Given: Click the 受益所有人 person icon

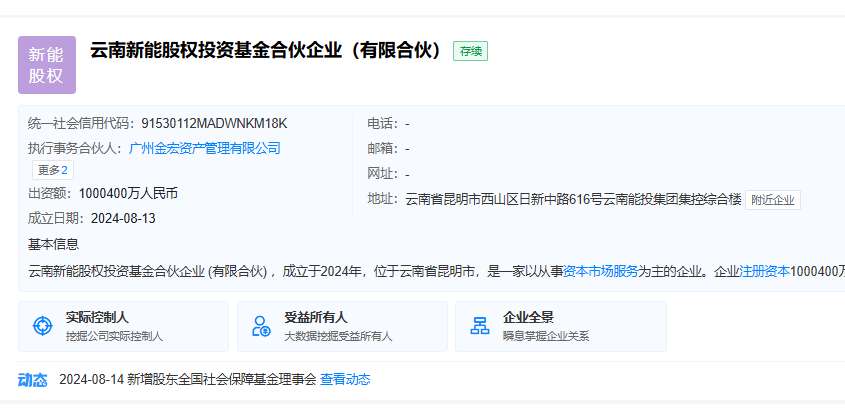Looking at the screenshot, I should pos(261,326).
